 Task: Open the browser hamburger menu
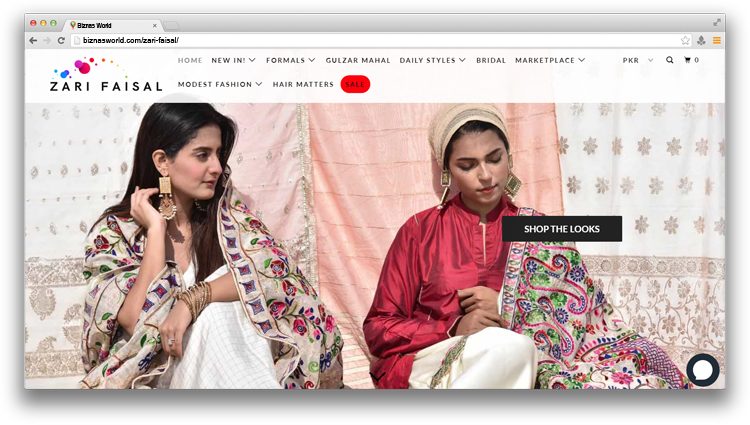tap(716, 40)
